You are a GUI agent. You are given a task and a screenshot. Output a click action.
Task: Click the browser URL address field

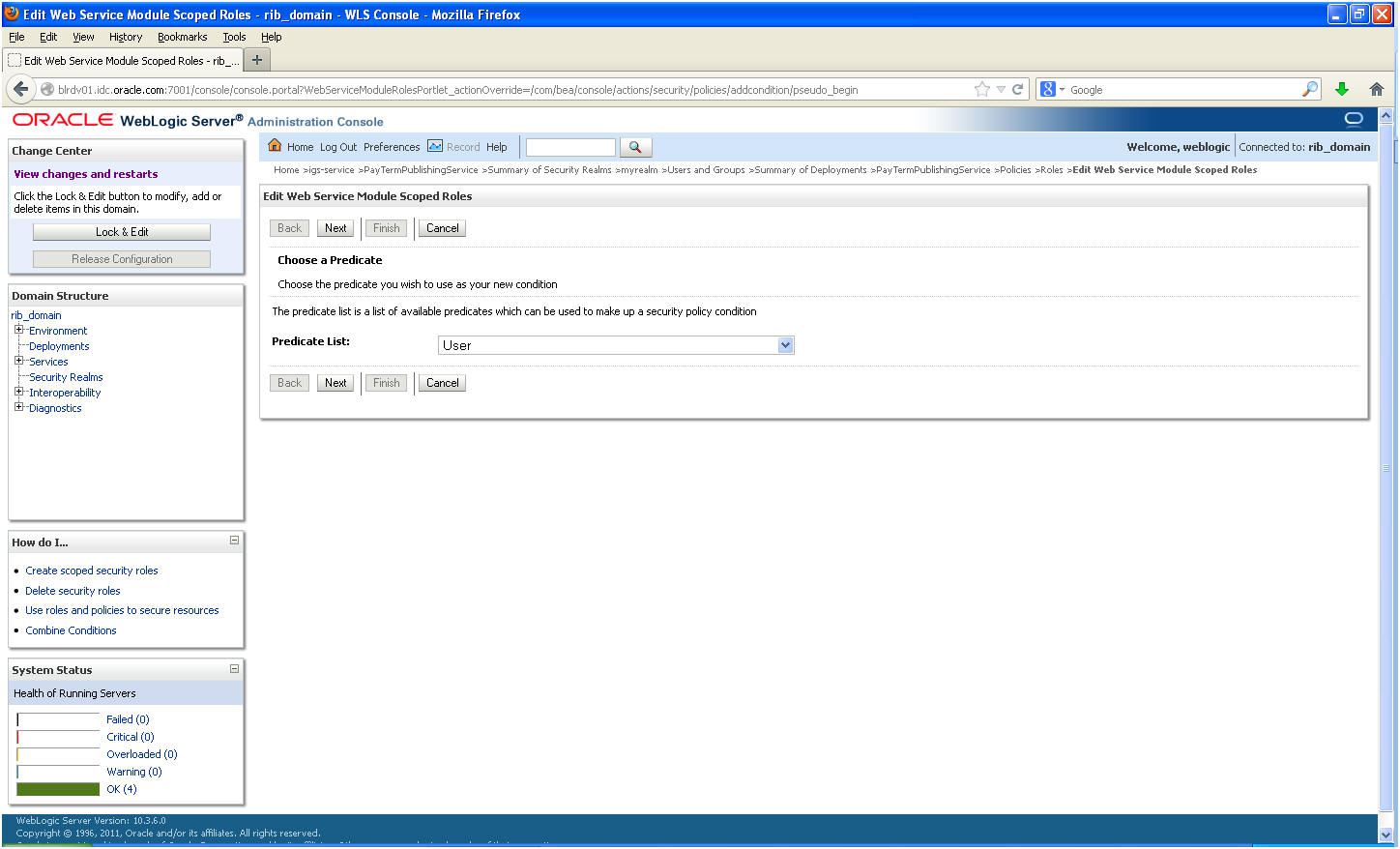(x=512, y=89)
